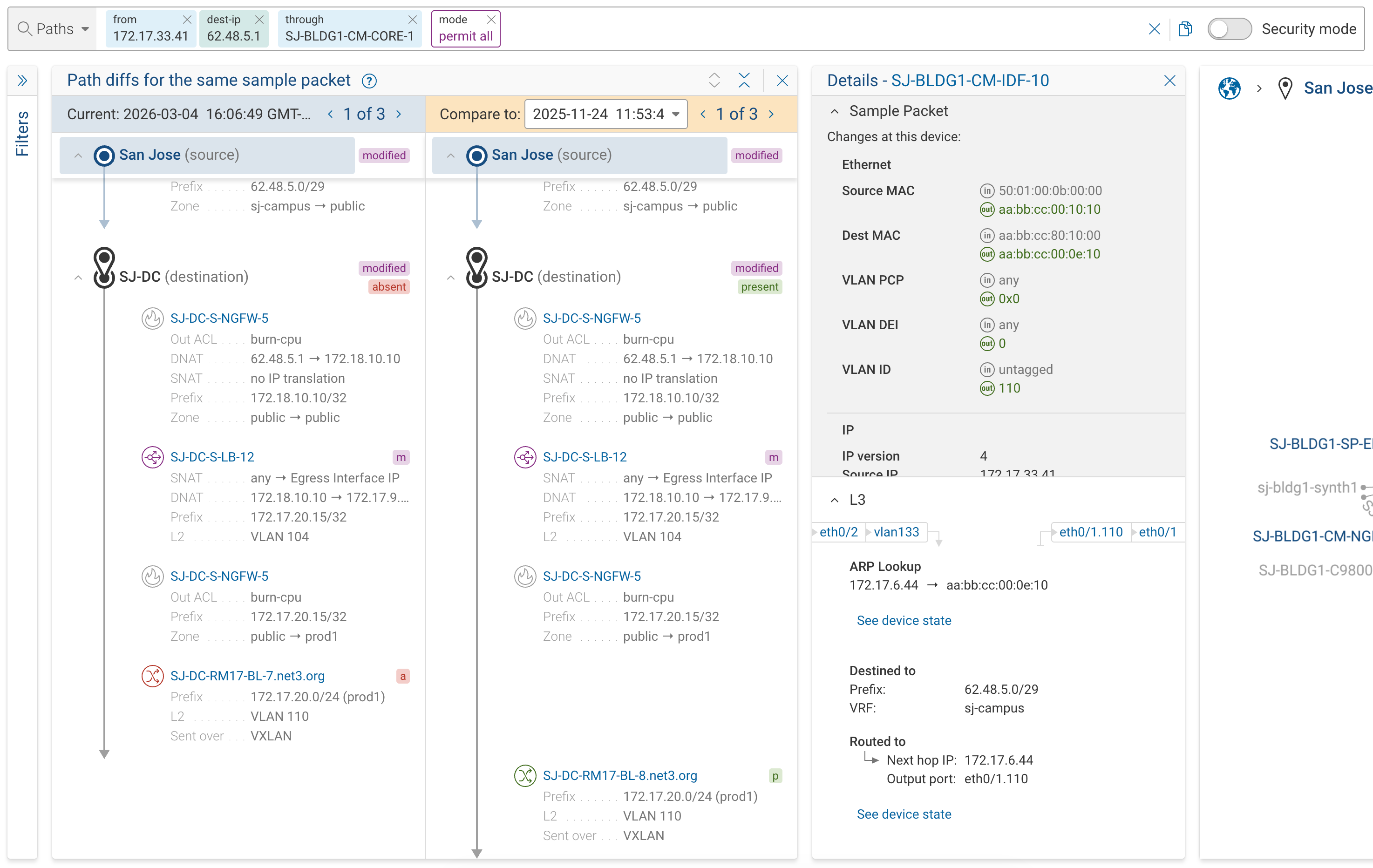Click the 'p' badge on SJ-DC-RM17-BL-8
The width and height of the screenshot is (1373, 868).
coord(775,776)
